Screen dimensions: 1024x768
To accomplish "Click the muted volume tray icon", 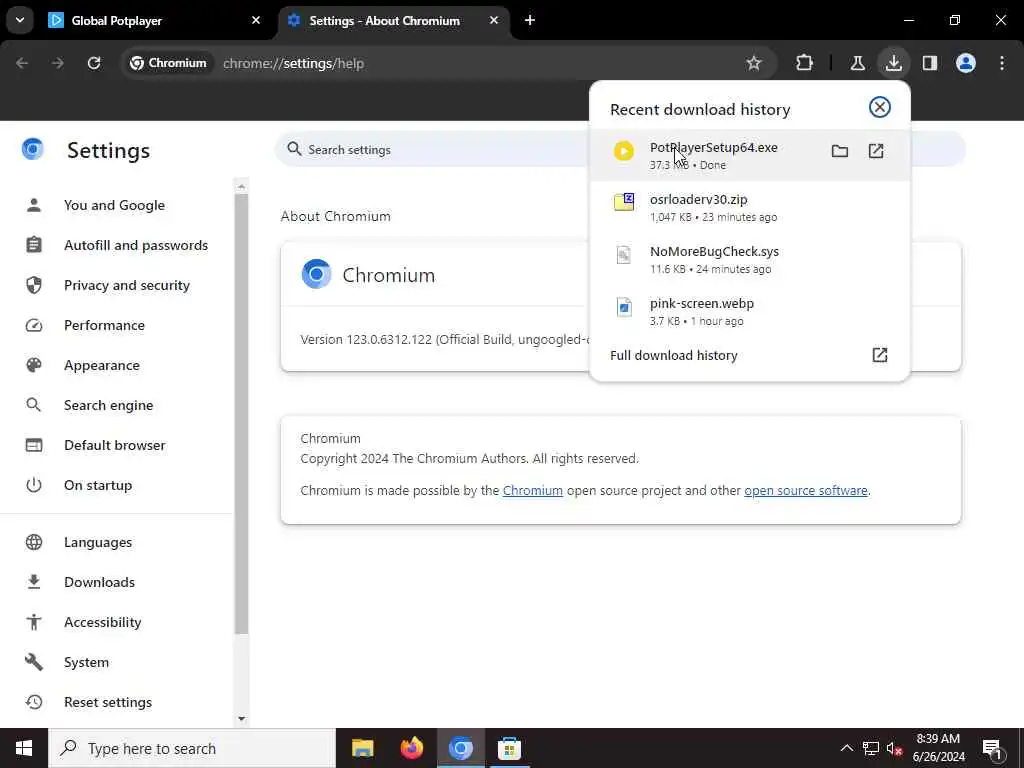I will [895, 748].
